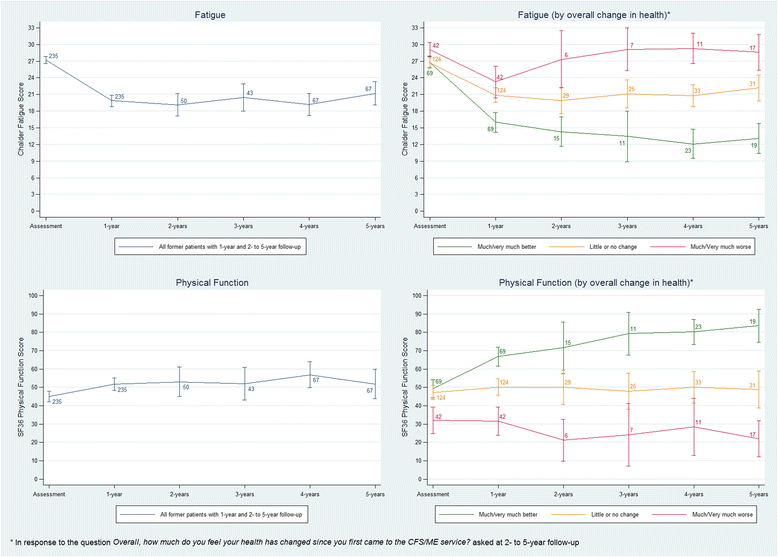Click orange label 31 at 5-years in Fatigue by-health chart
This screenshot has width=778, height=557.
(752, 83)
